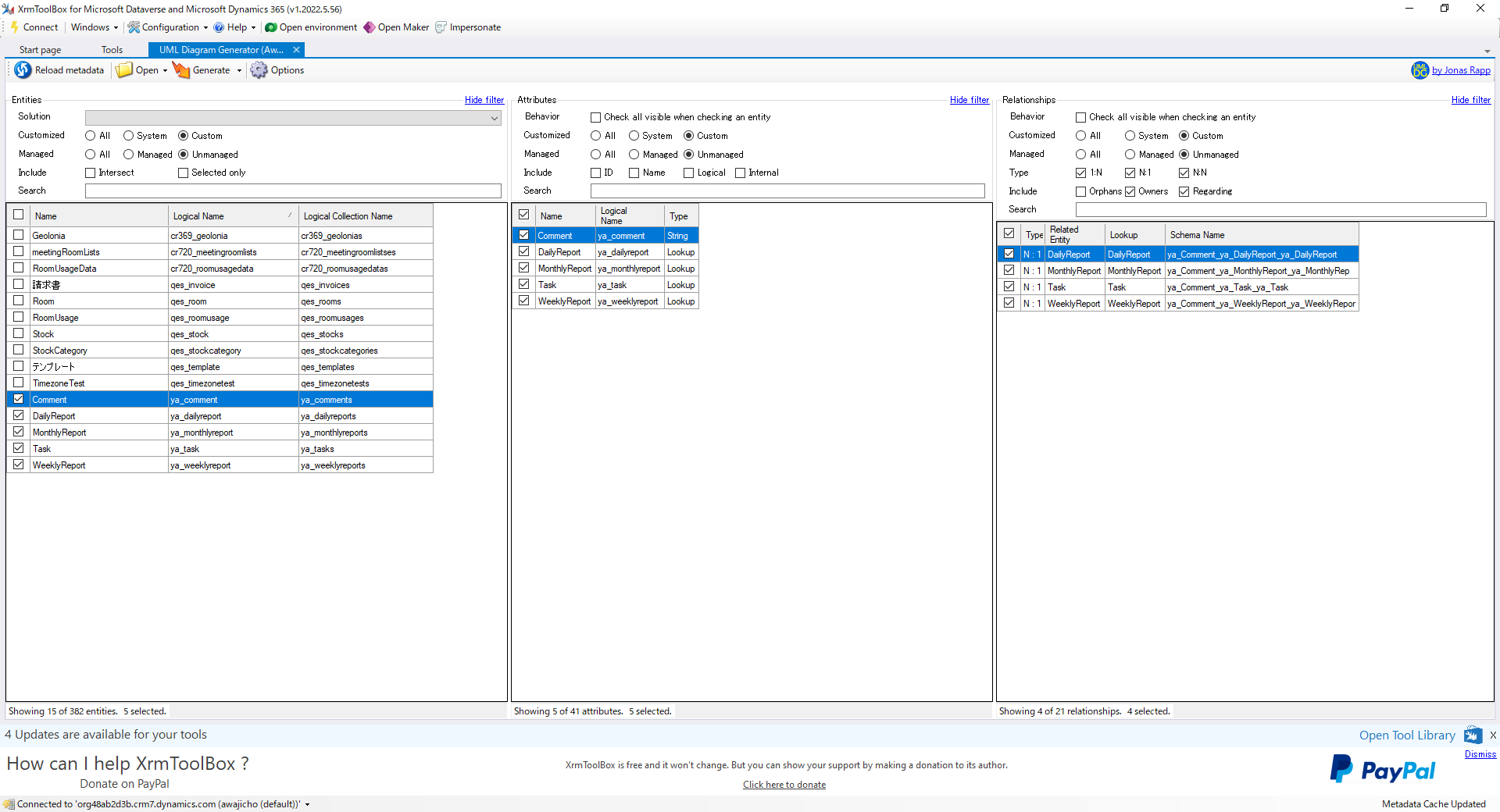Select the UML Diagram Generator tab
The height and width of the screenshot is (812, 1500).
[x=221, y=50]
